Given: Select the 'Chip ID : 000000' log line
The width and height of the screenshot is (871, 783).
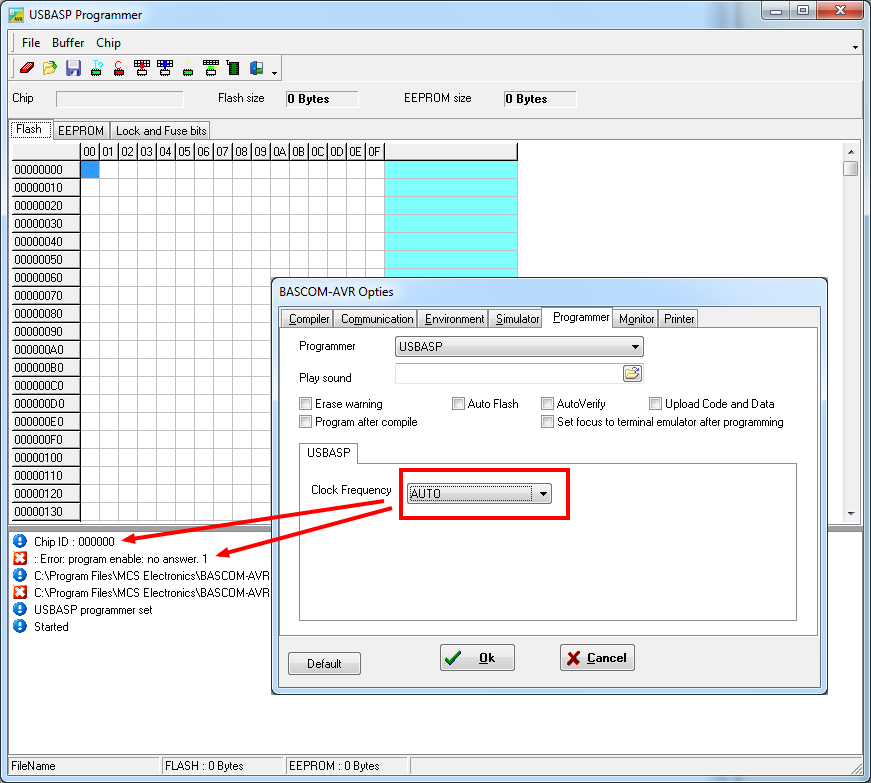Looking at the screenshot, I should 74,541.
